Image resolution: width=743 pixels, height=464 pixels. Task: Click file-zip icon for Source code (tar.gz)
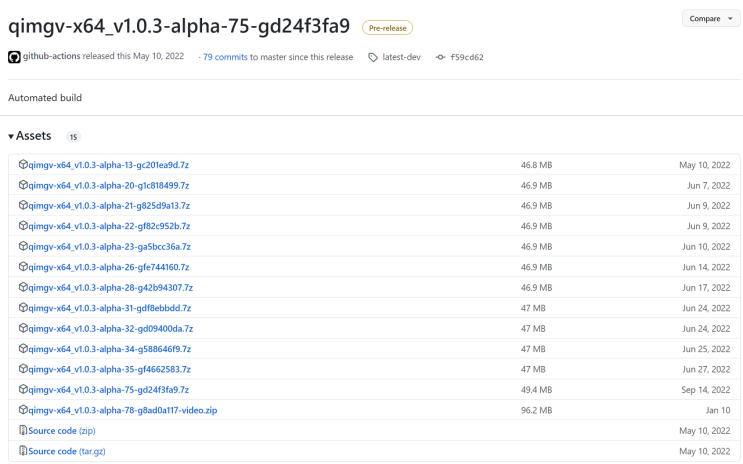23,451
